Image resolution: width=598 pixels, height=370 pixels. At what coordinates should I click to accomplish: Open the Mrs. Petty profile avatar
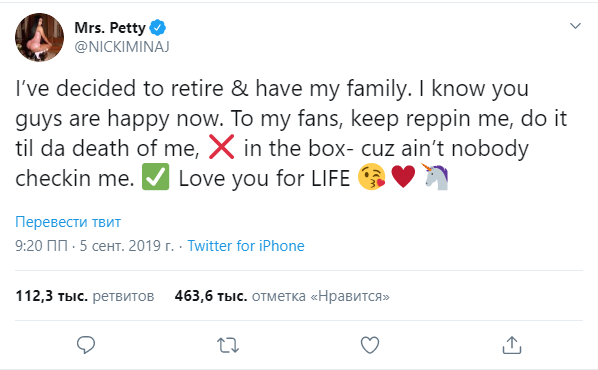[x=39, y=37]
